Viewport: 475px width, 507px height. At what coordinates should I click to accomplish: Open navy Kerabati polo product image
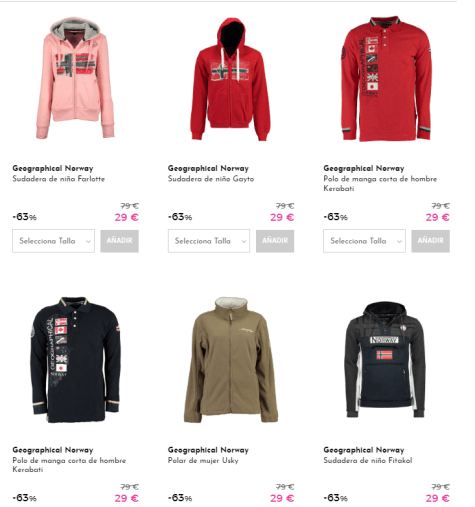(75, 360)
